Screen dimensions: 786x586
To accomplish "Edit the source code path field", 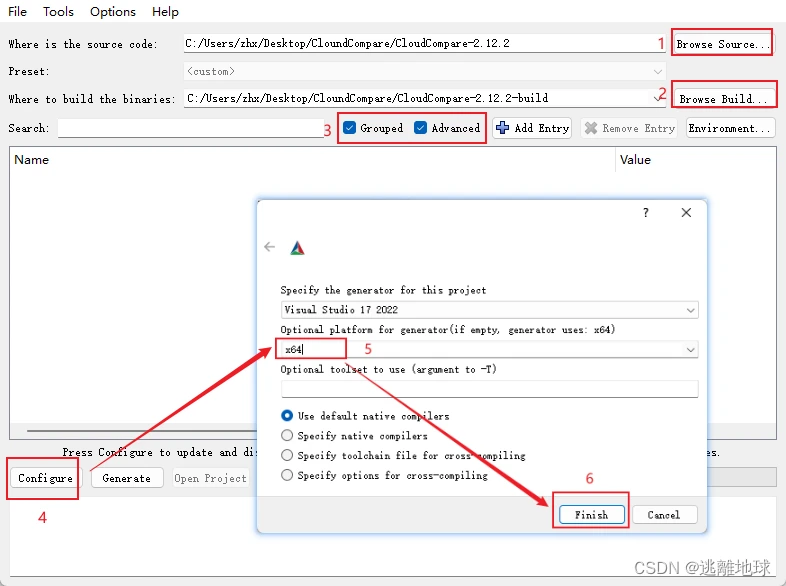I will coord(424,43).
